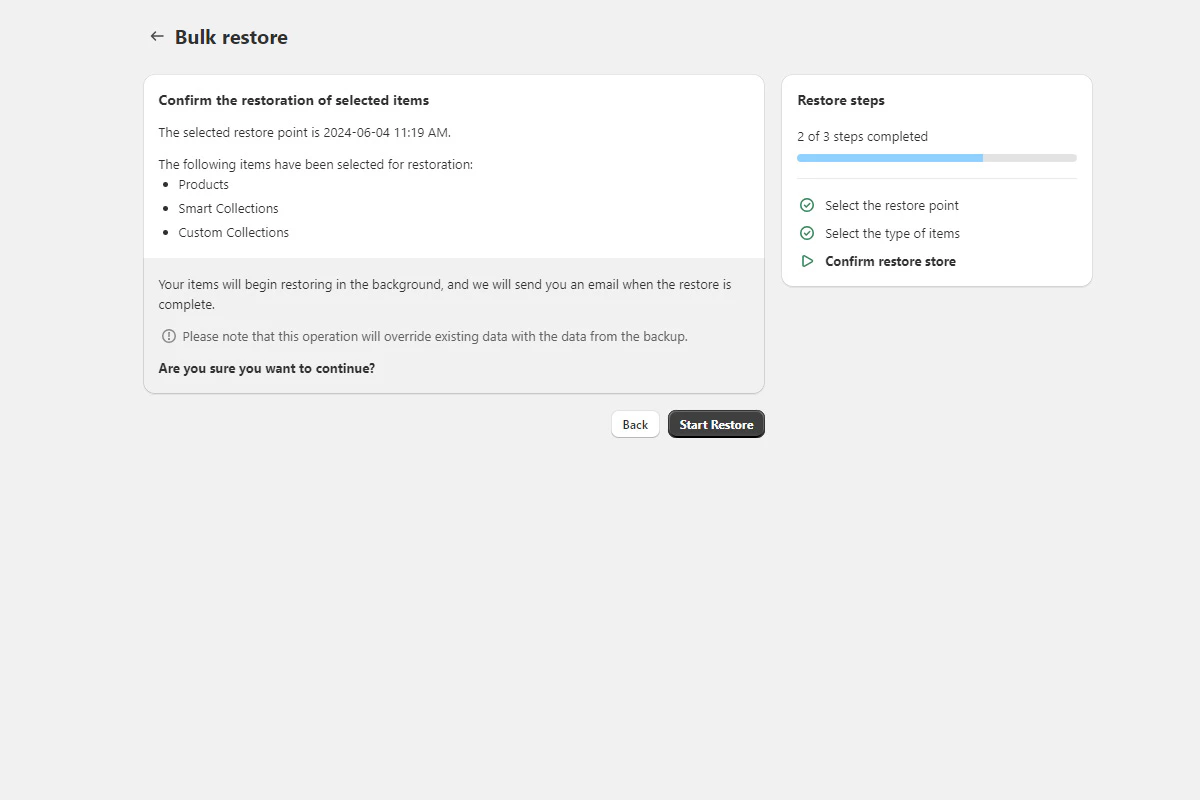Image resolution: width=1200 pixels, height=800 pixels.
Task: Click the bullet icon beside Custom Collections
Action: pos(166,232)
